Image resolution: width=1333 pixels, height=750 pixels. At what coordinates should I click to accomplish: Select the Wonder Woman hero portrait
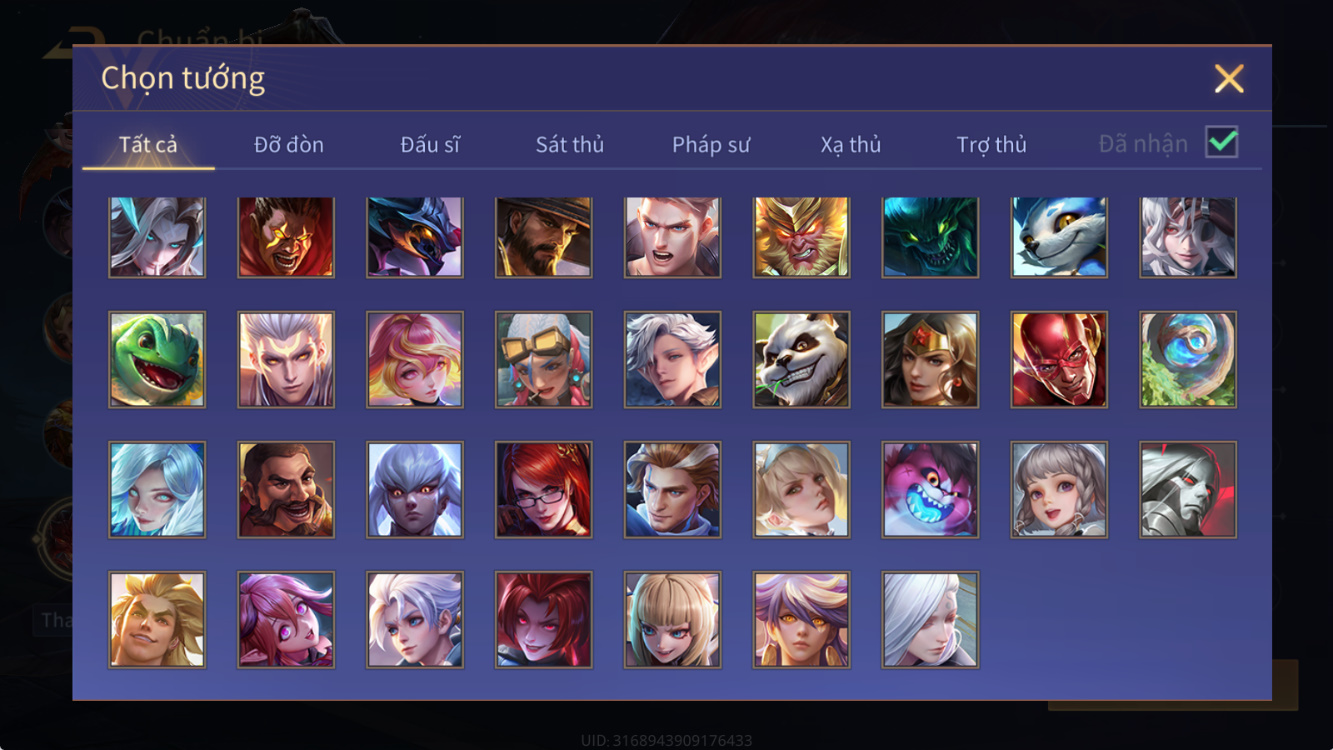[x=931, y=360]
